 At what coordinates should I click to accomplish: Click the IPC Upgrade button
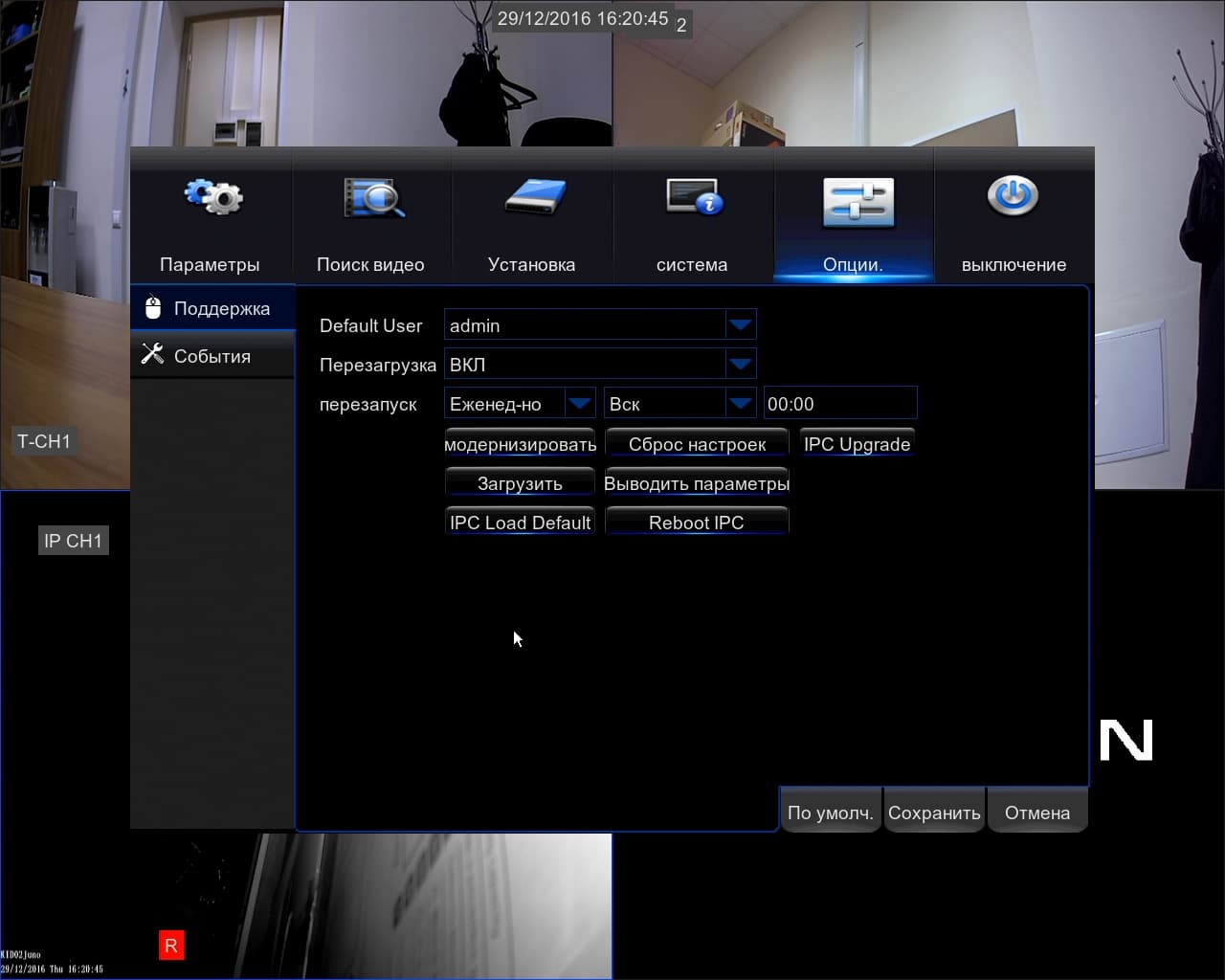857,443
